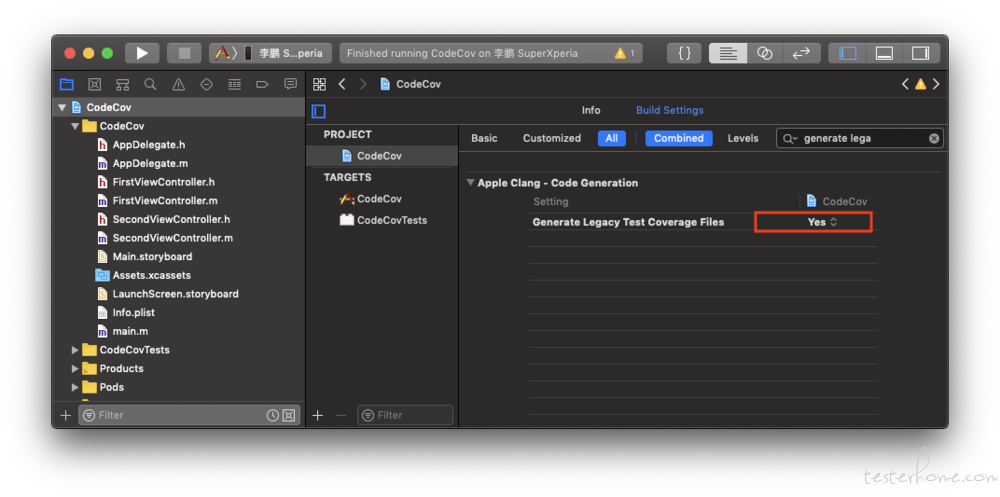Switch to the Build Settings tab
Screen dimensions: 1000x497
click(670, 110)
